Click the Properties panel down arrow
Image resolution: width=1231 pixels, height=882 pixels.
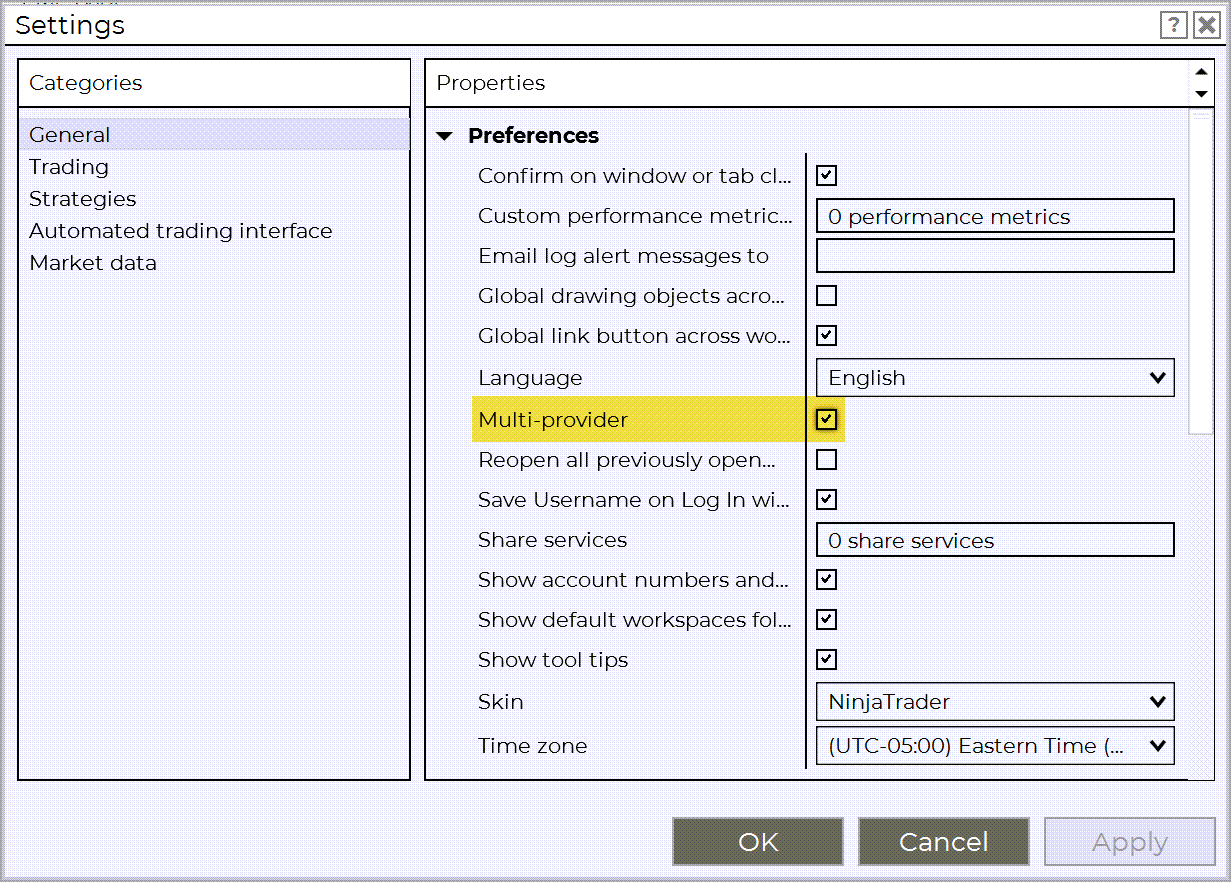1201,94
